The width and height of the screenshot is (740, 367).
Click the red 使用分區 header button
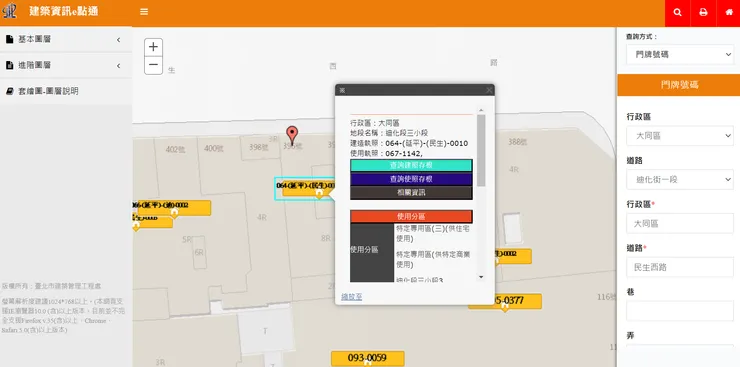coord(411,217)
